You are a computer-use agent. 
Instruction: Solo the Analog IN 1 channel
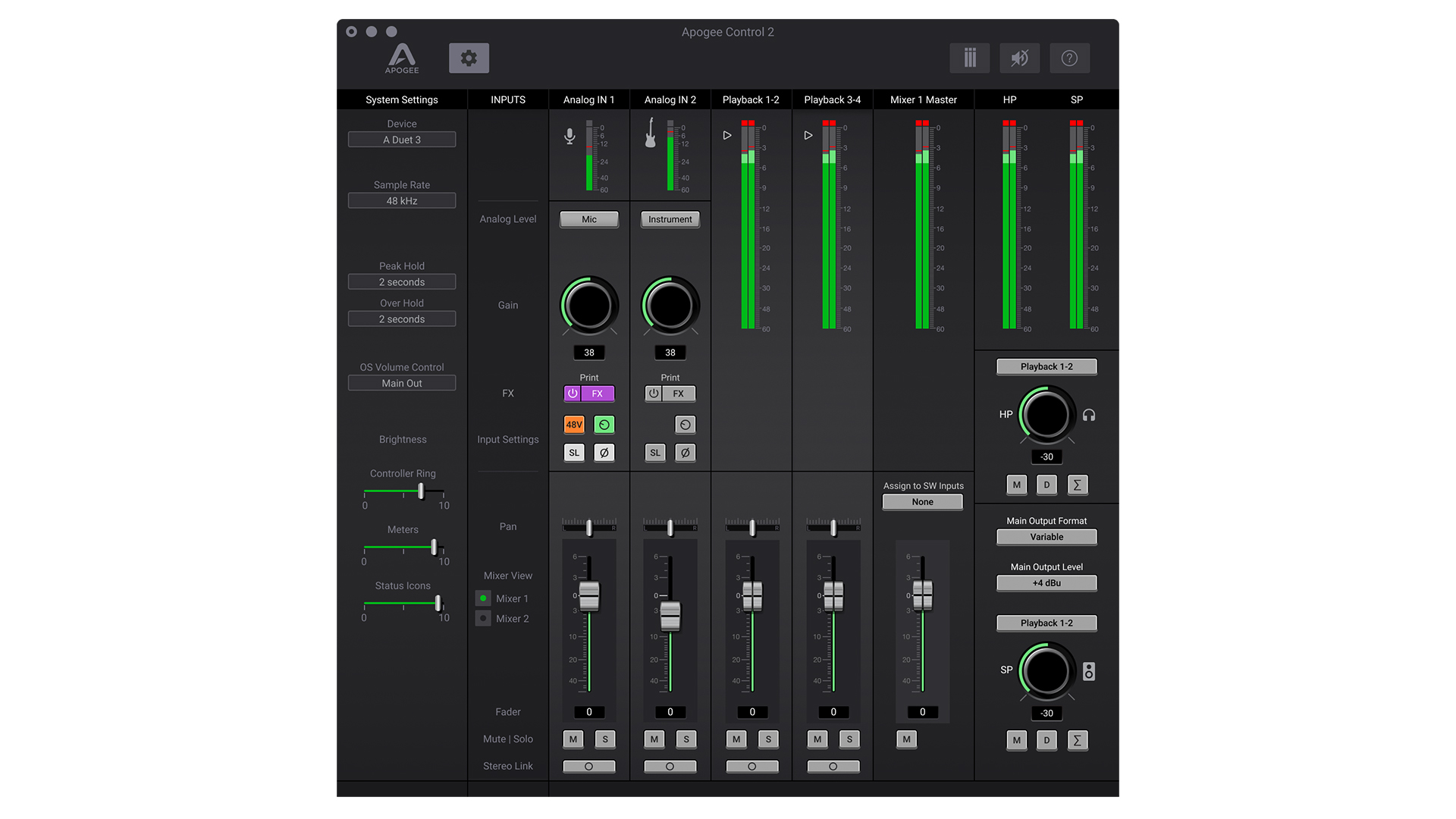[x=605, y=739]
